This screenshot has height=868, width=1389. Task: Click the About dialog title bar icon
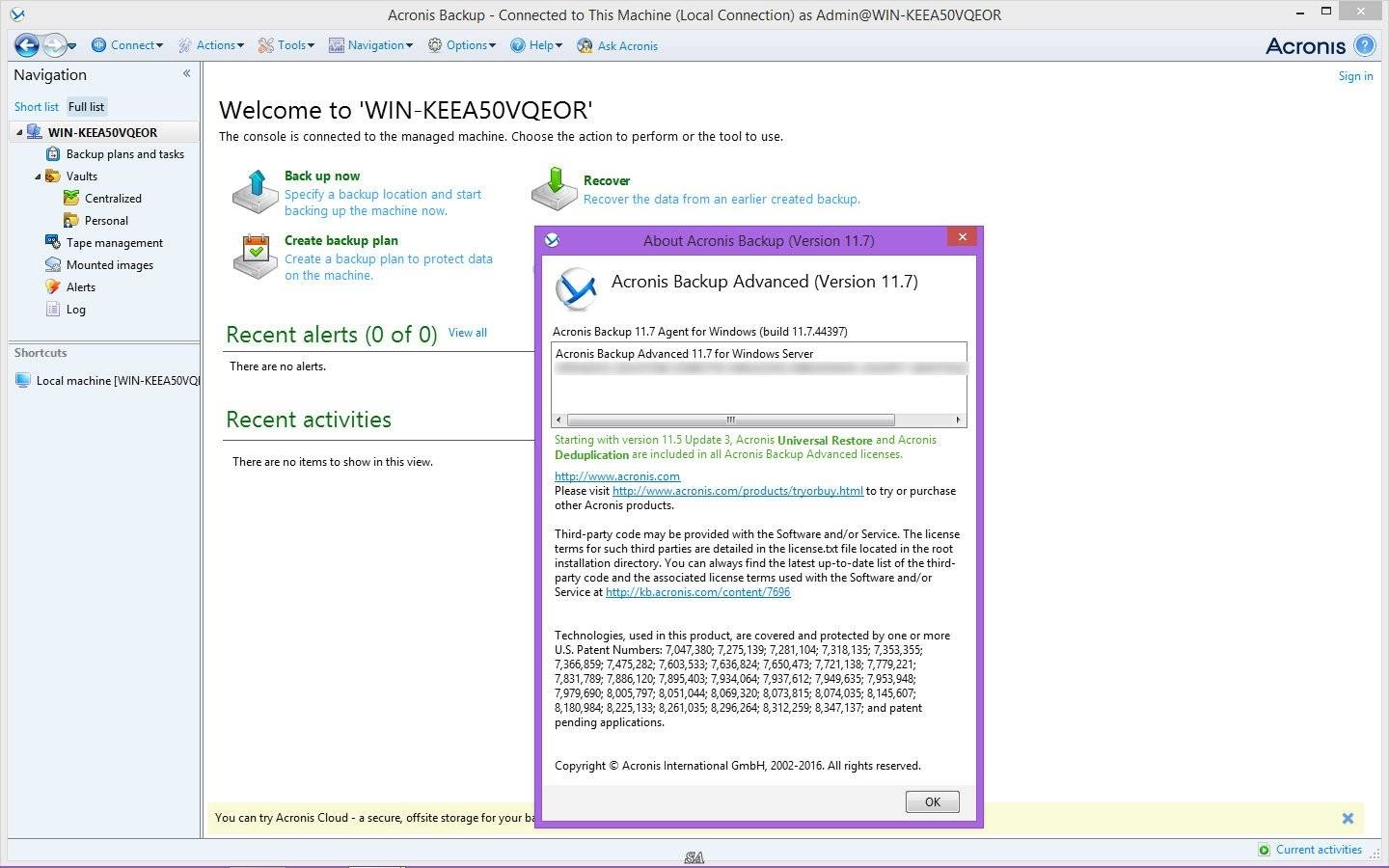[552, 240]
